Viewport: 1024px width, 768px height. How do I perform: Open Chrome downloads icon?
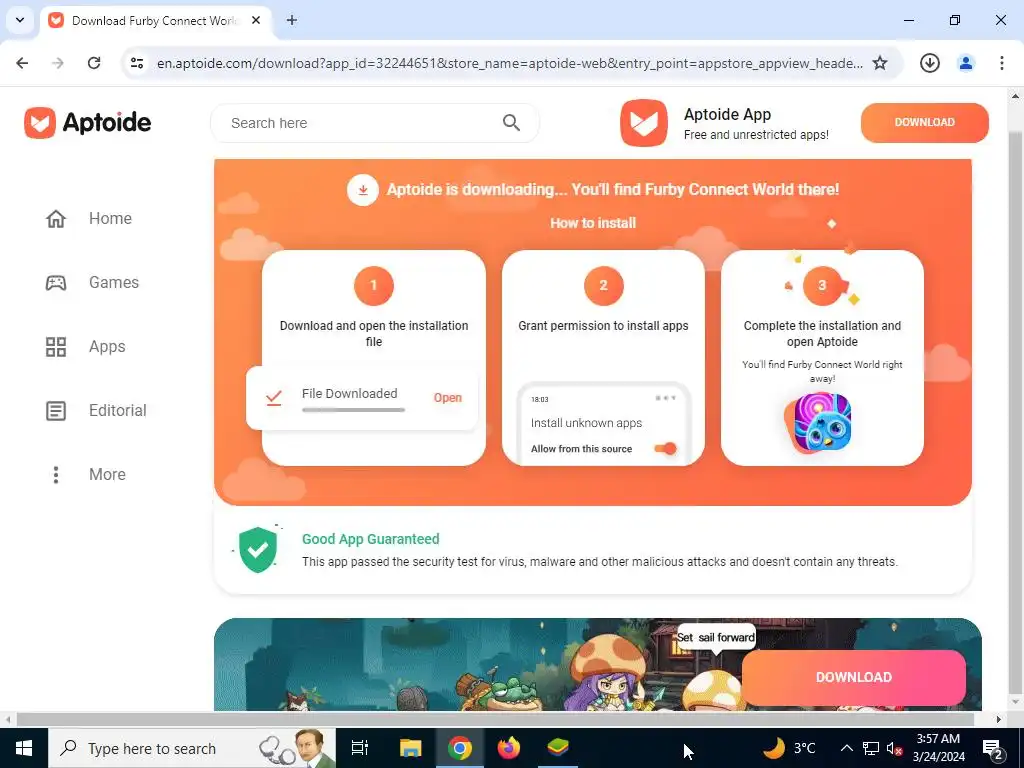[929, 63]
